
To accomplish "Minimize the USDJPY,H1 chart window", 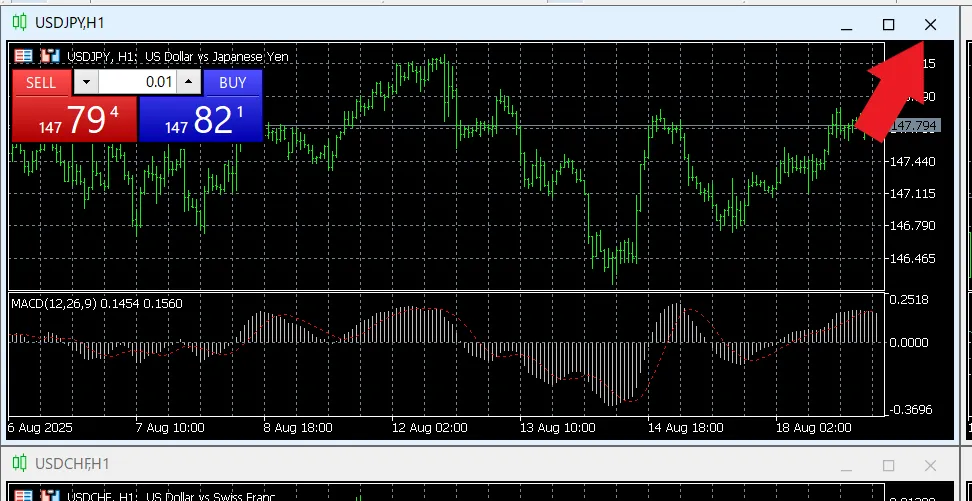I will (x=846, y=25).
